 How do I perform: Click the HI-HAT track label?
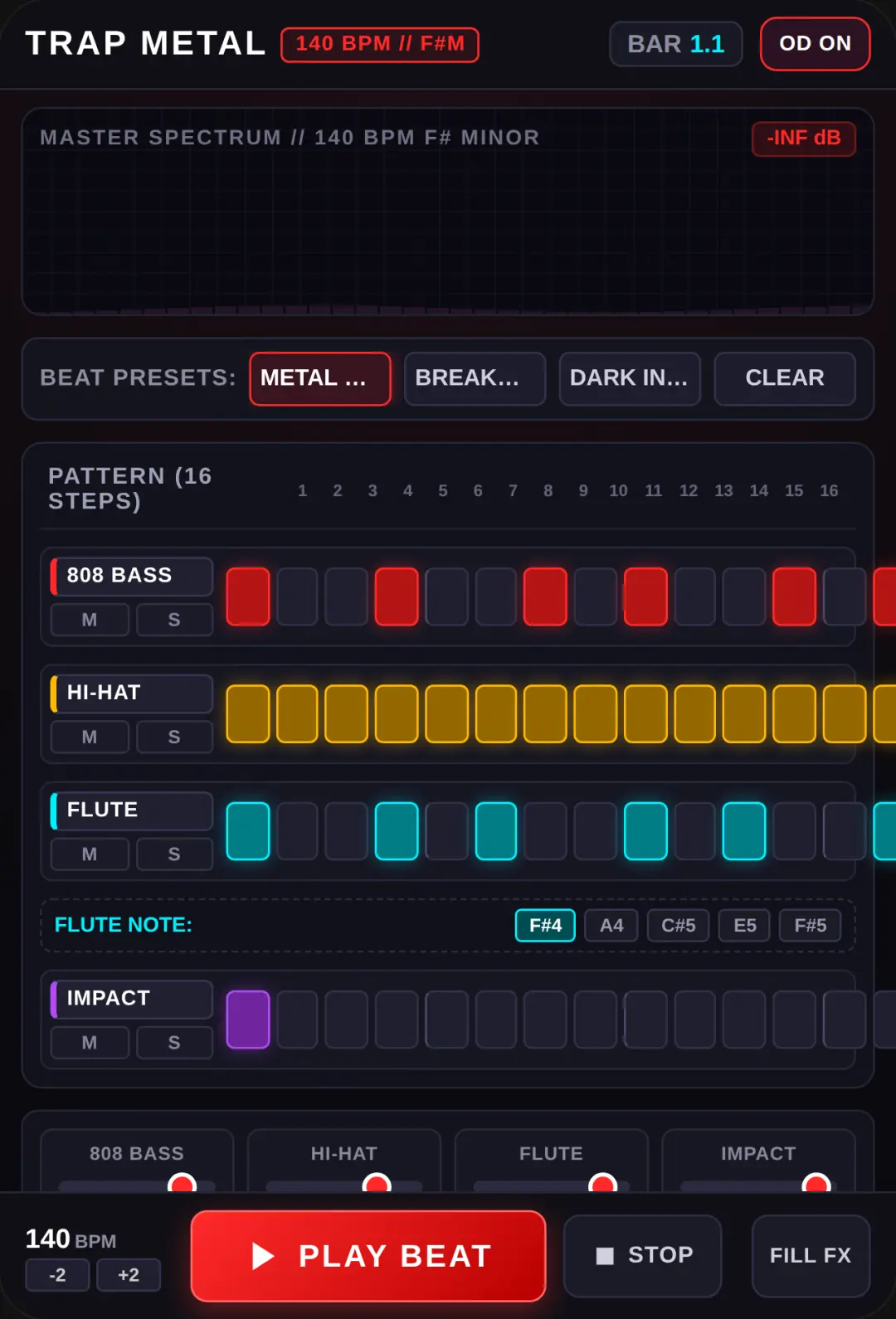(132, 693)
